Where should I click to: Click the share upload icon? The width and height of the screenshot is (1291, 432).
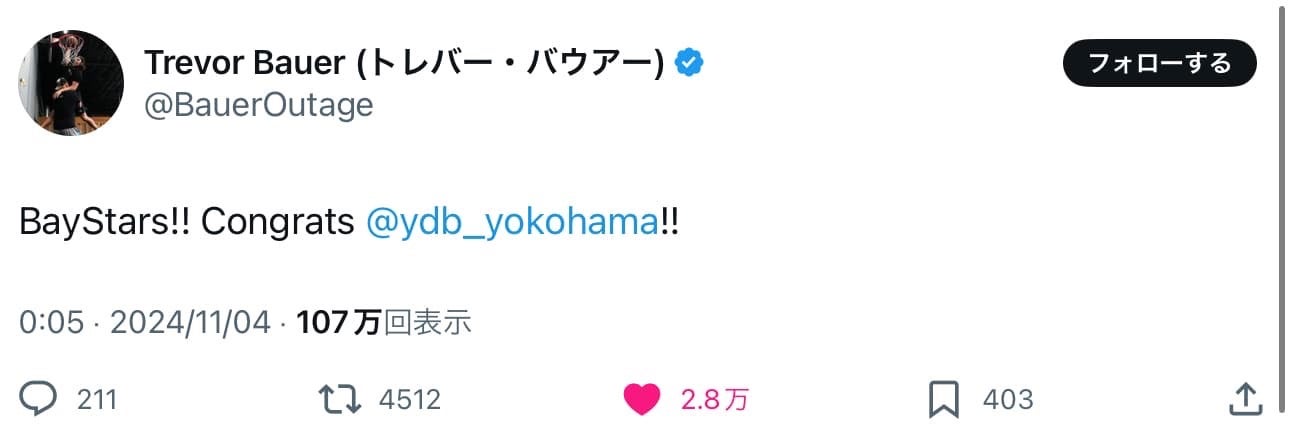[1243, 400]
